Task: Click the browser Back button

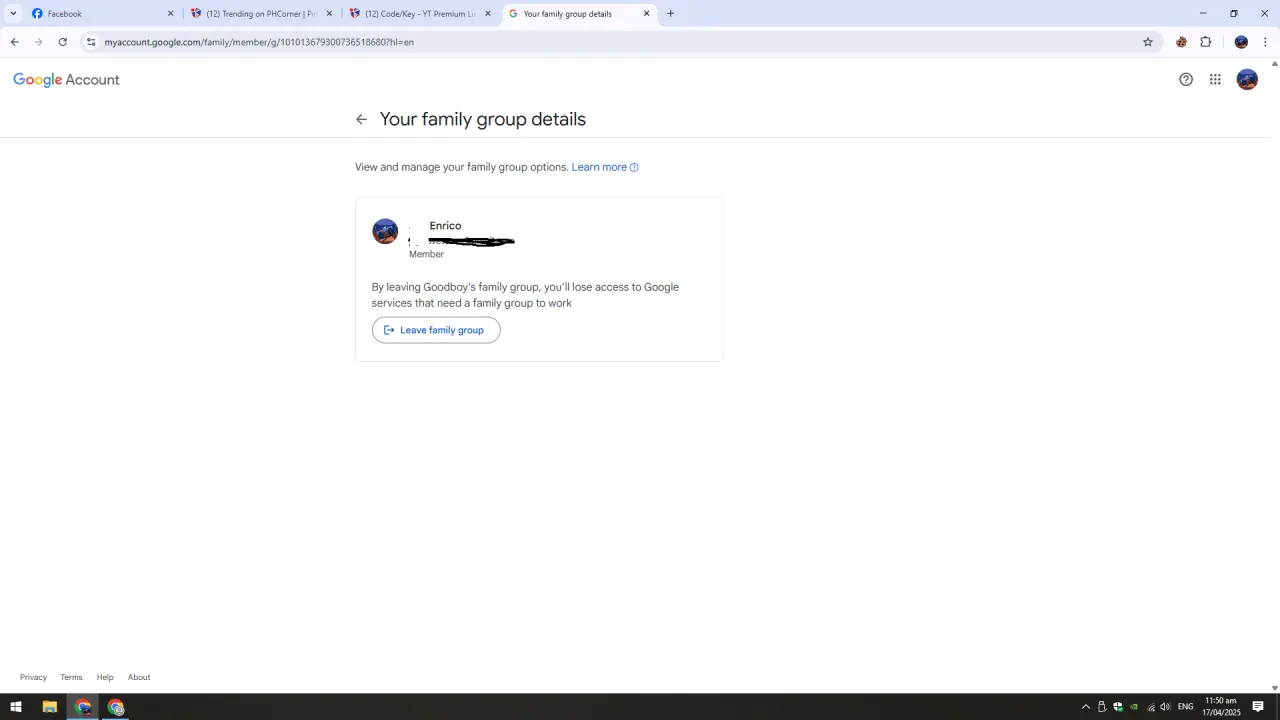Action: 14,42
